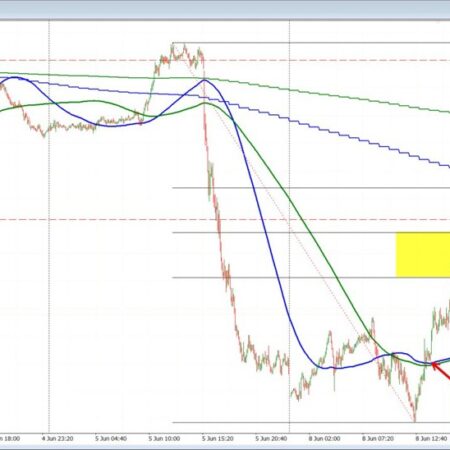Click the "4 Jun 23:20" time axis label

coord(57,438)
